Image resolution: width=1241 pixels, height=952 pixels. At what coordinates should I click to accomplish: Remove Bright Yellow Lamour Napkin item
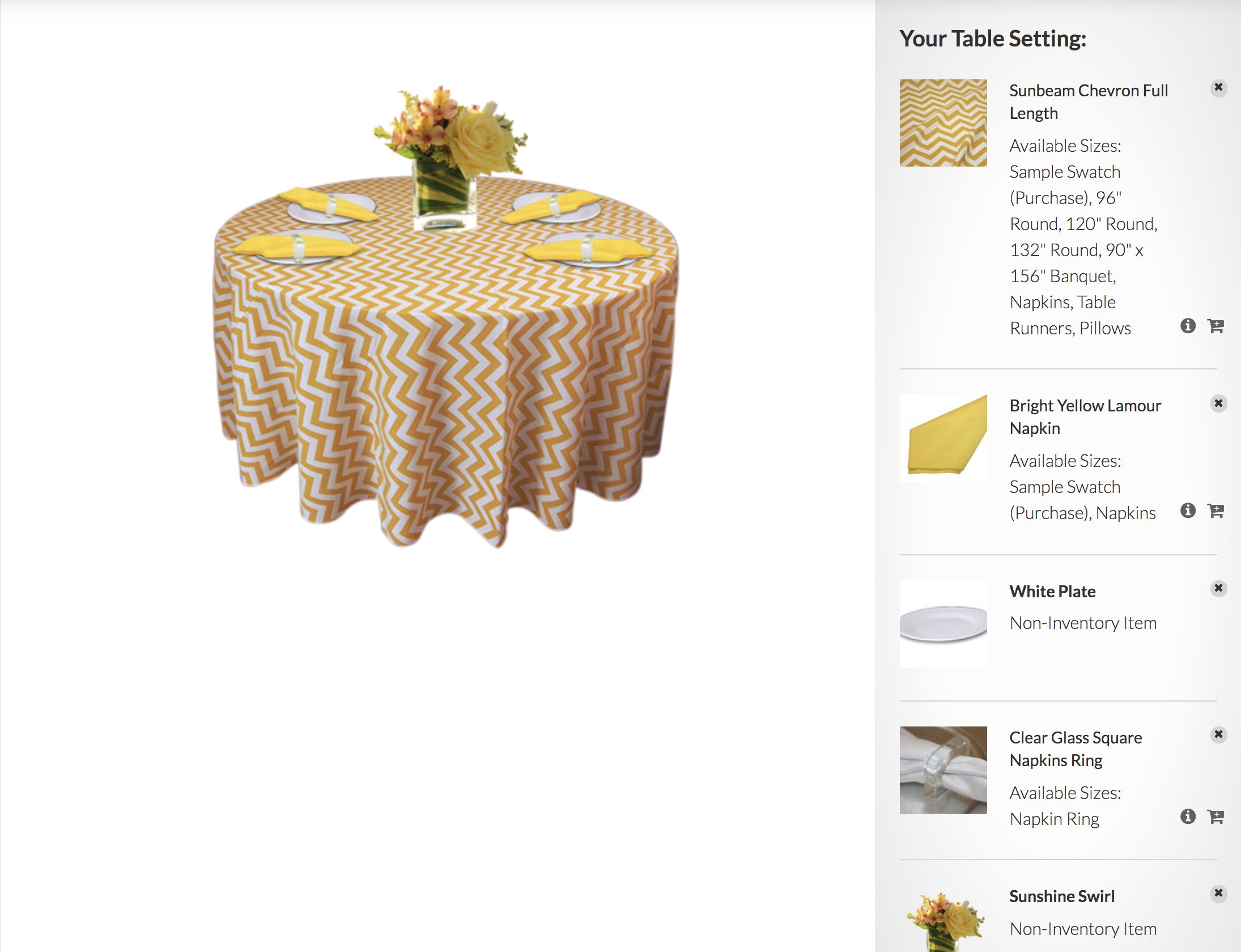(1218, 403)
